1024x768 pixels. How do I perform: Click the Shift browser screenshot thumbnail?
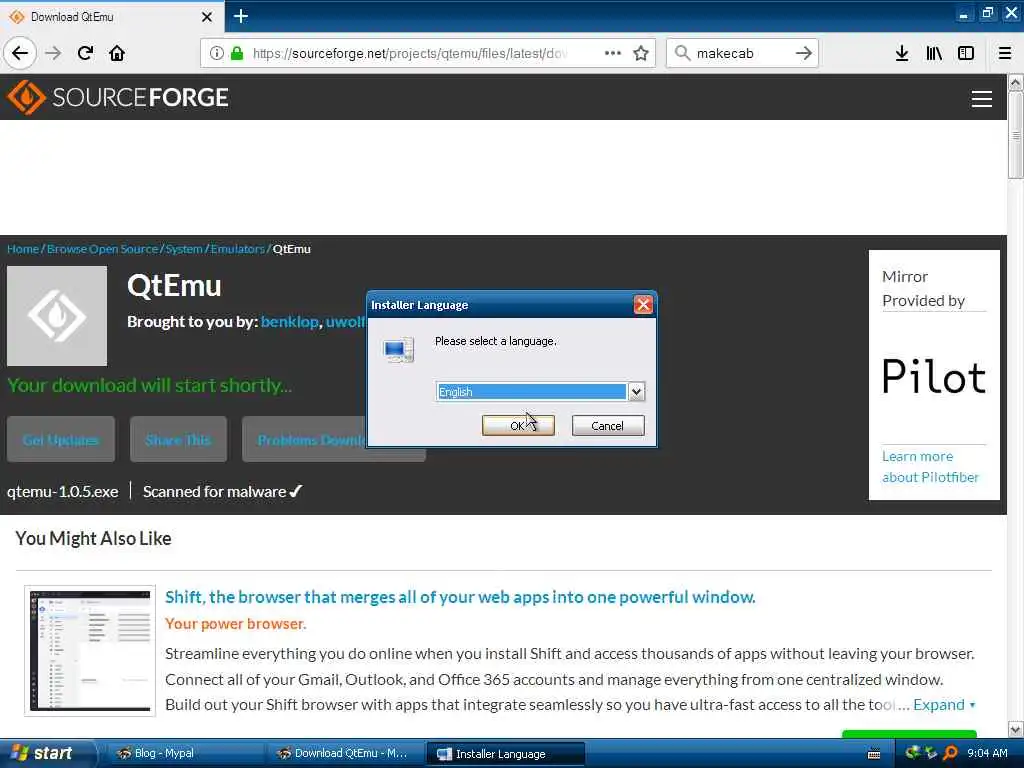(x=90, y=651)
